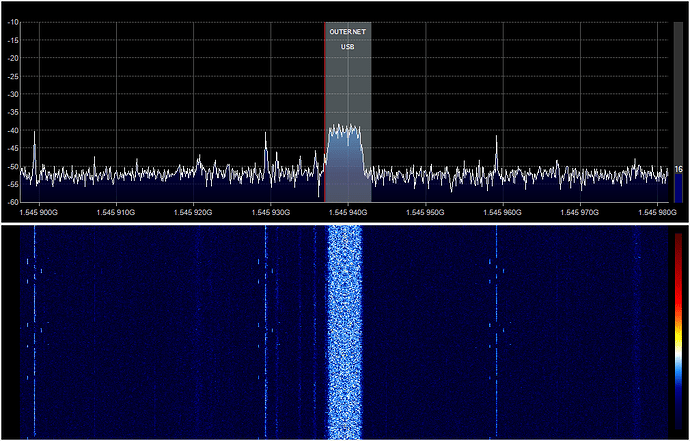690x441 pixels.
Task: Select the 1.545 950G frequency tick label
Action: [x=426, y=212]
